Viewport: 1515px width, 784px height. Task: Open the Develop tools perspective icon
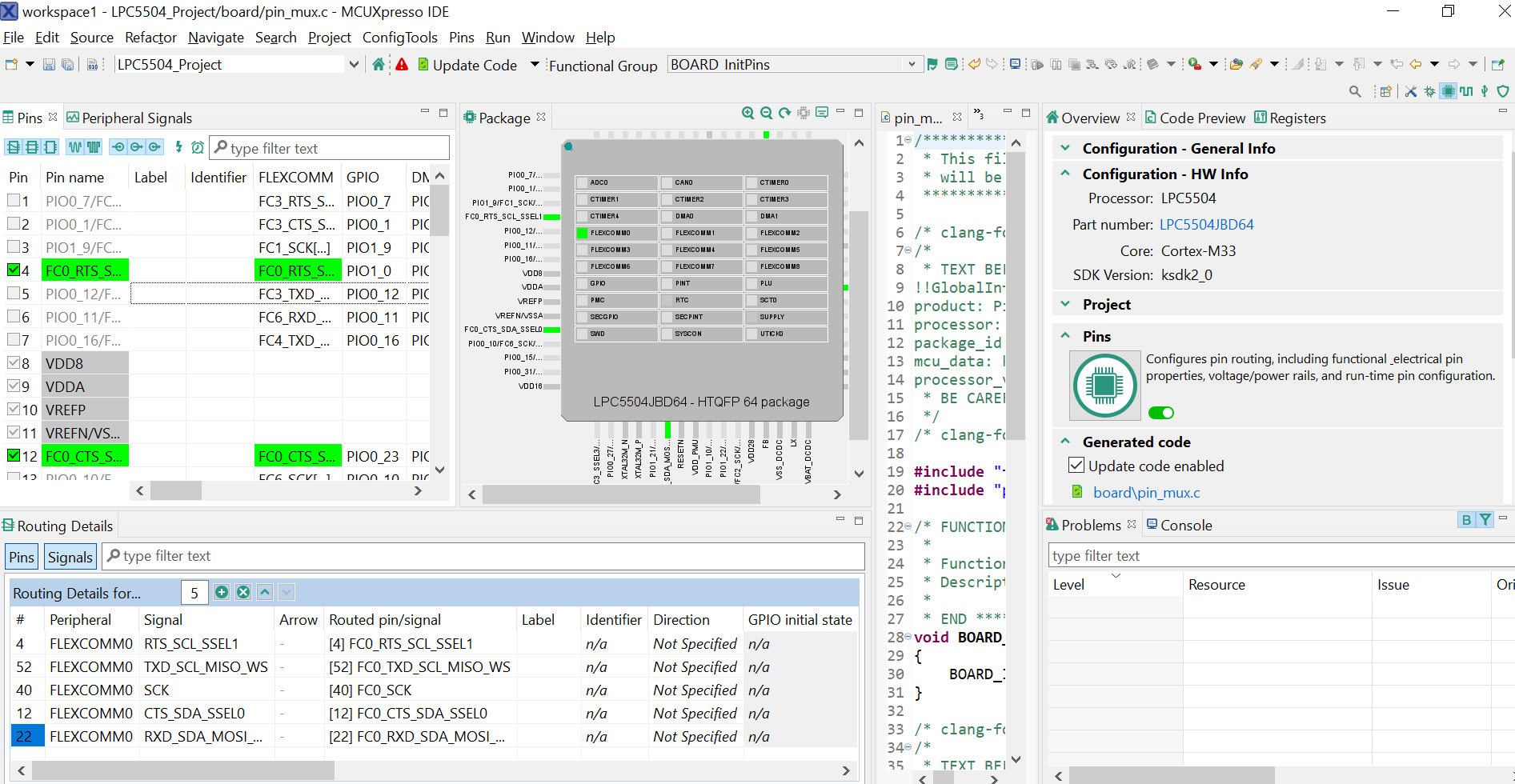(x=1411, y=91)
